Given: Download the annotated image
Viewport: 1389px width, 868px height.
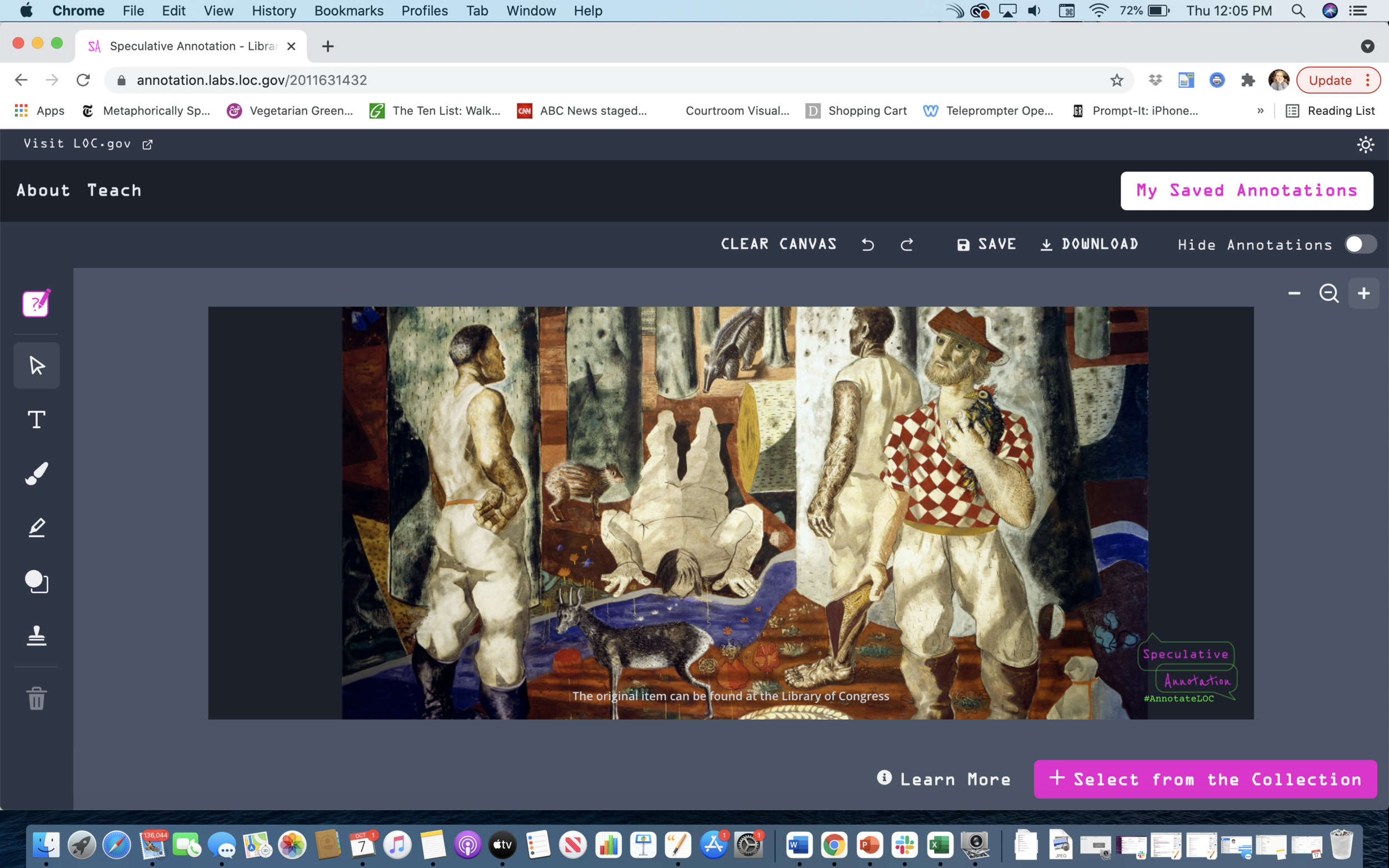Looking at the screenshot, I should pos(1090,244).
